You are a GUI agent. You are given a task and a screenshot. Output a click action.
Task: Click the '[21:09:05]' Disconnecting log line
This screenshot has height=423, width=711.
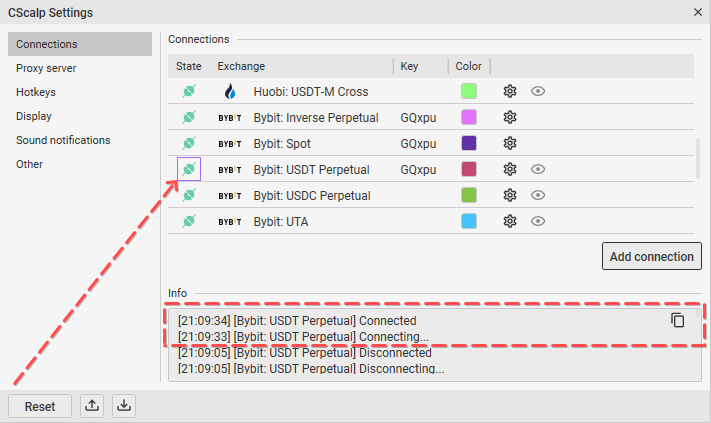tap(311, 368)
